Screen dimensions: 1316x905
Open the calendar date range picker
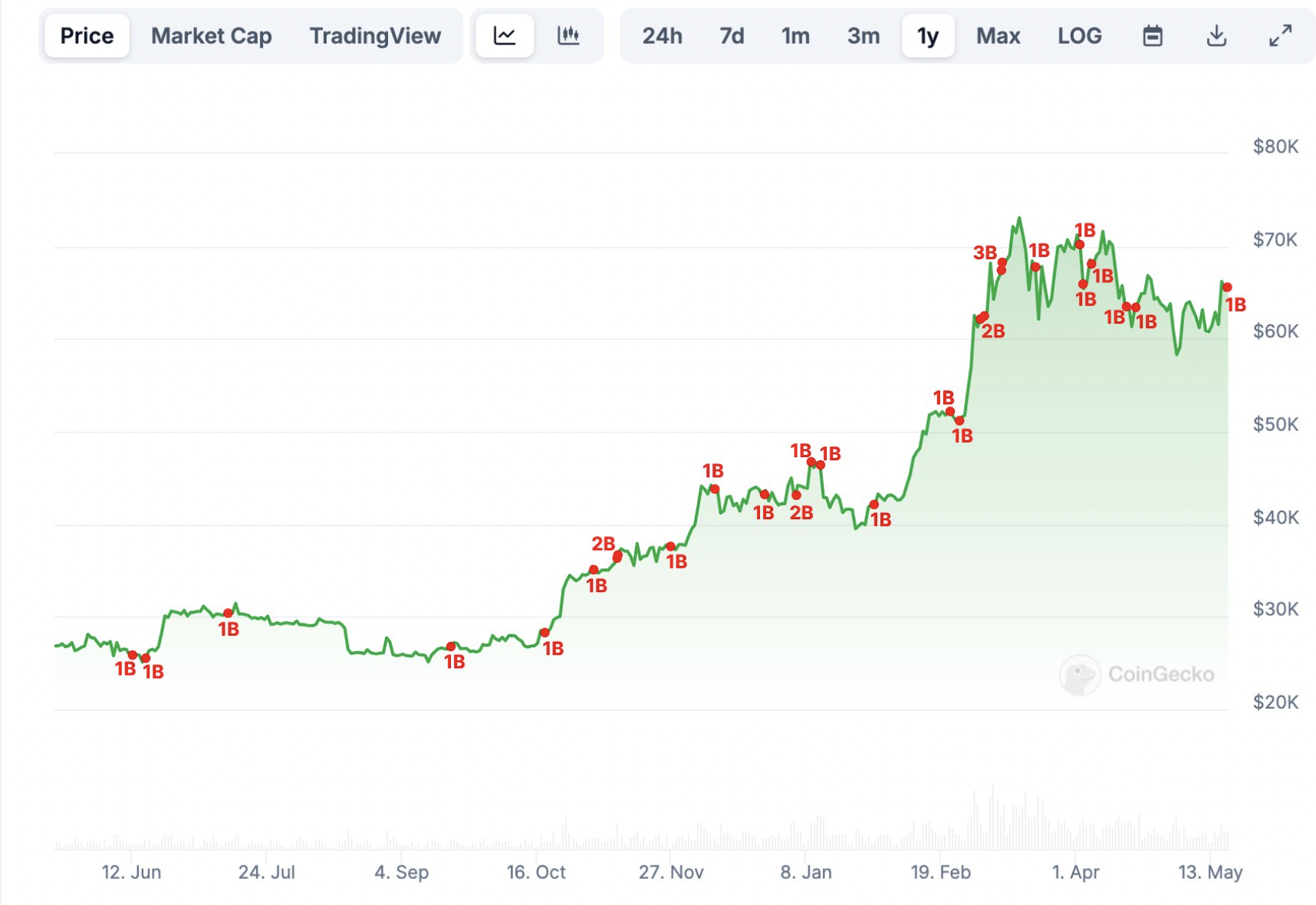1152,36
